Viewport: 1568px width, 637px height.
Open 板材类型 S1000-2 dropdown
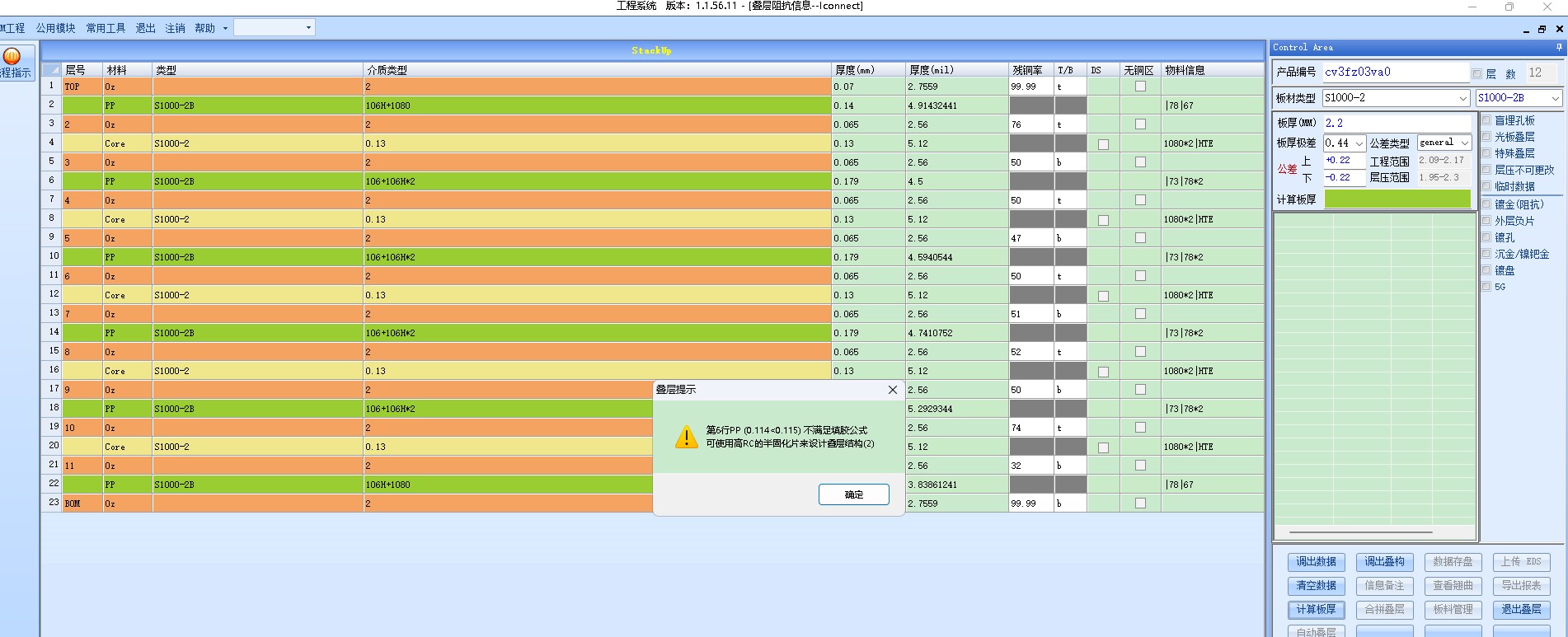coord(1462,98)
